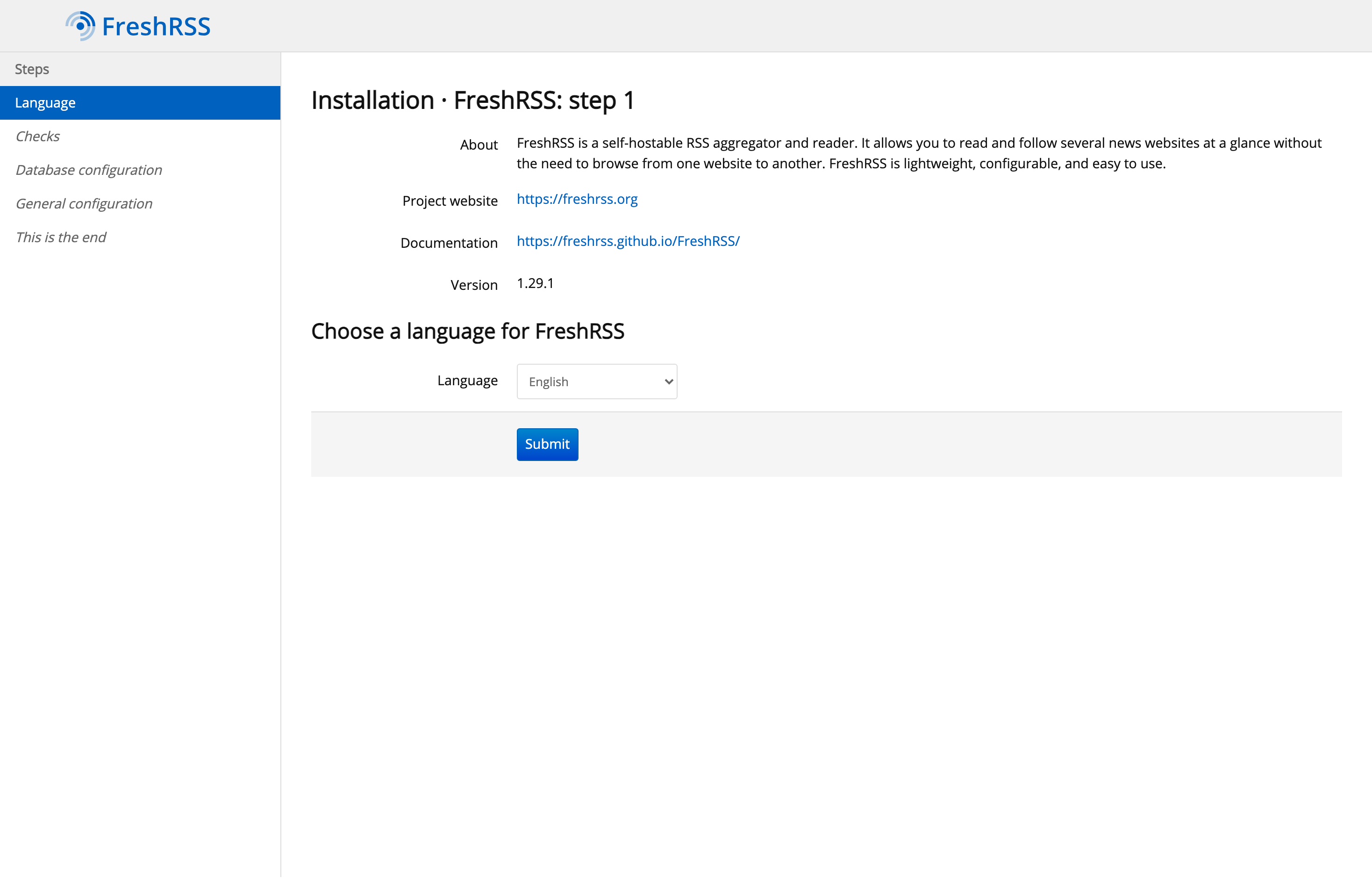Open the https://freshrss.org project link
This screenshot has width=1372, height=878.
coord(577,199)
